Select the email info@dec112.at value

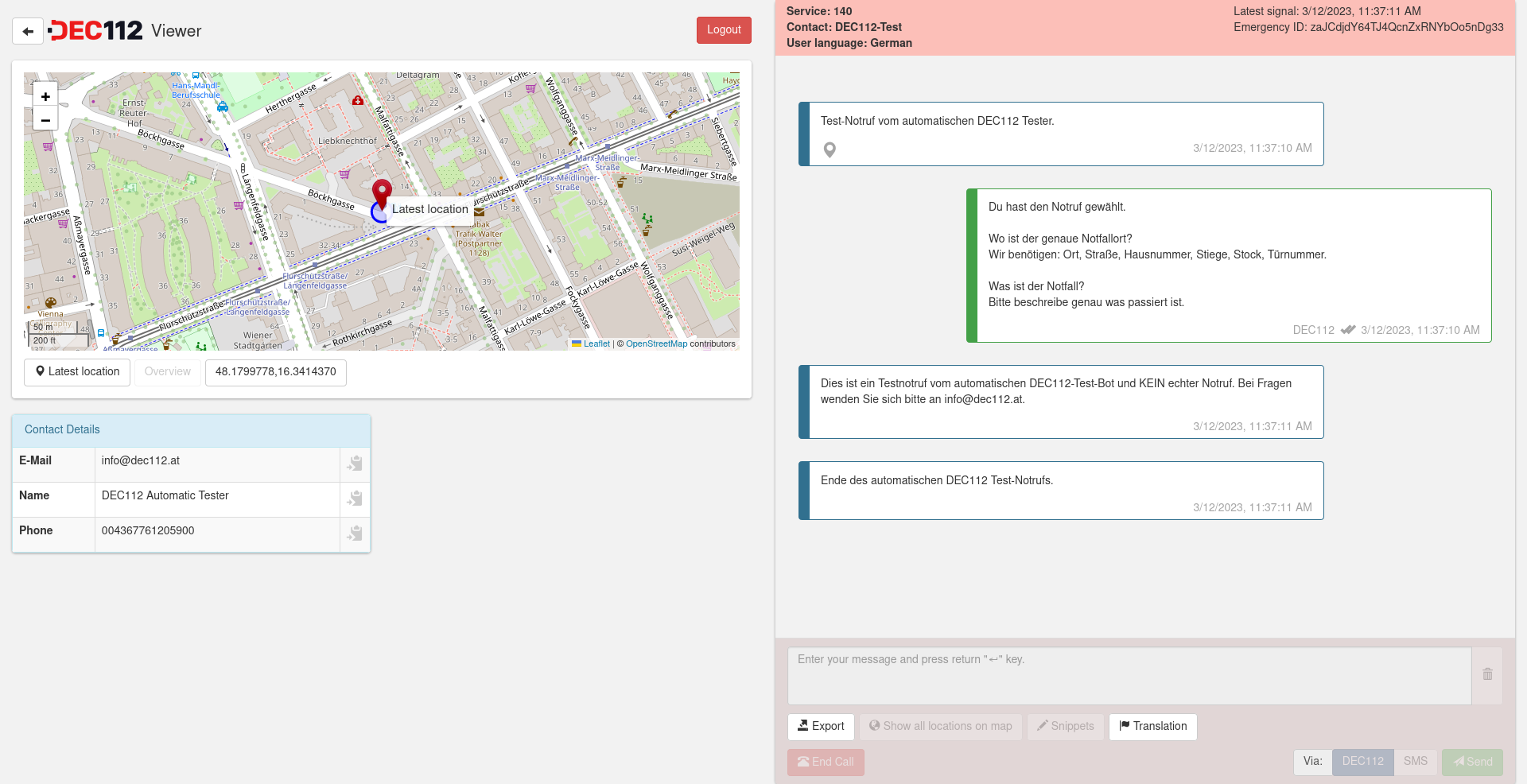pyautogui.click(x=141, y=461)
